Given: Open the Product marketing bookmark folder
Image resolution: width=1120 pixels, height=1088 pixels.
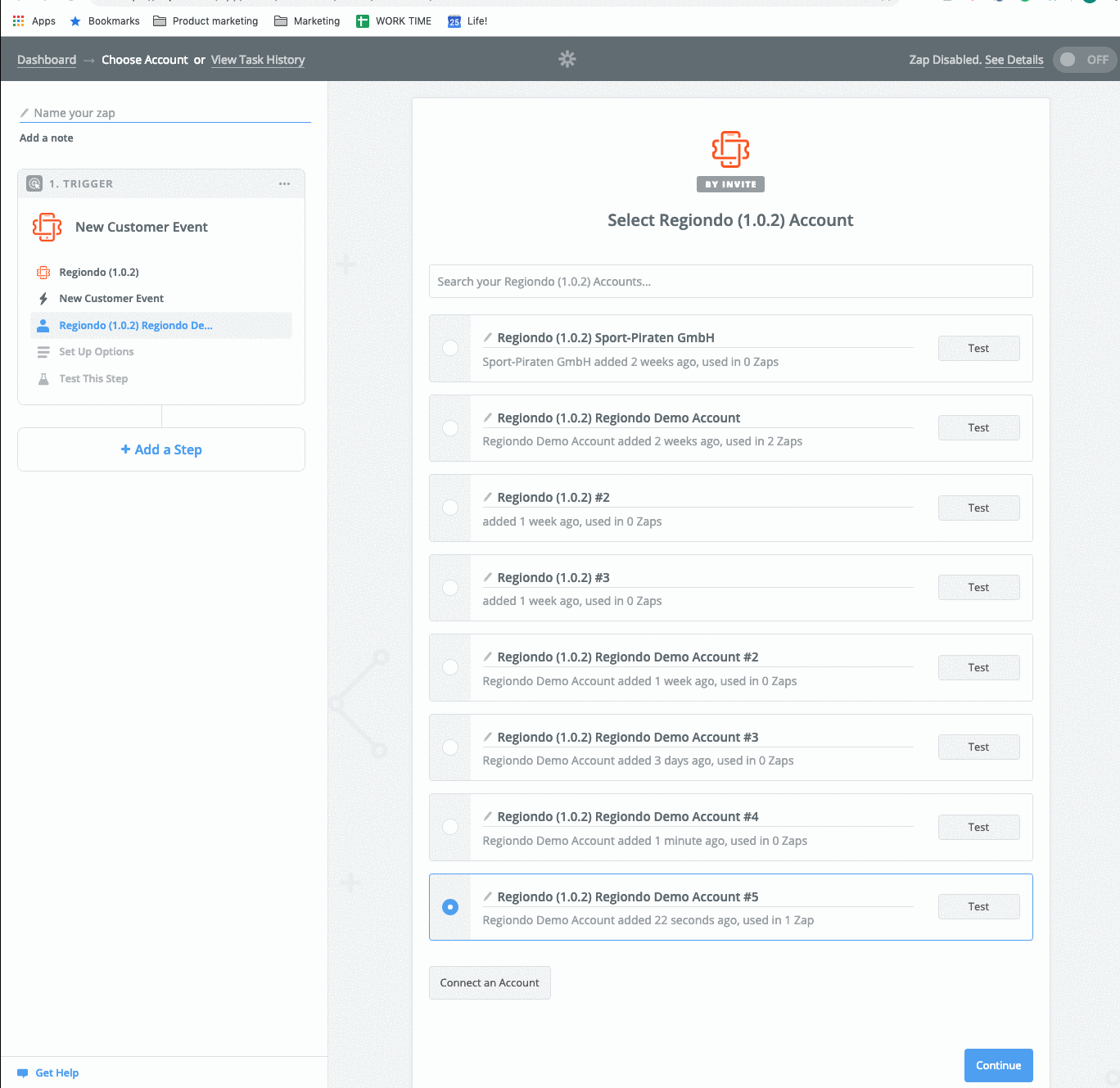Looking at the screenshot, I should [x=205, y=21].
